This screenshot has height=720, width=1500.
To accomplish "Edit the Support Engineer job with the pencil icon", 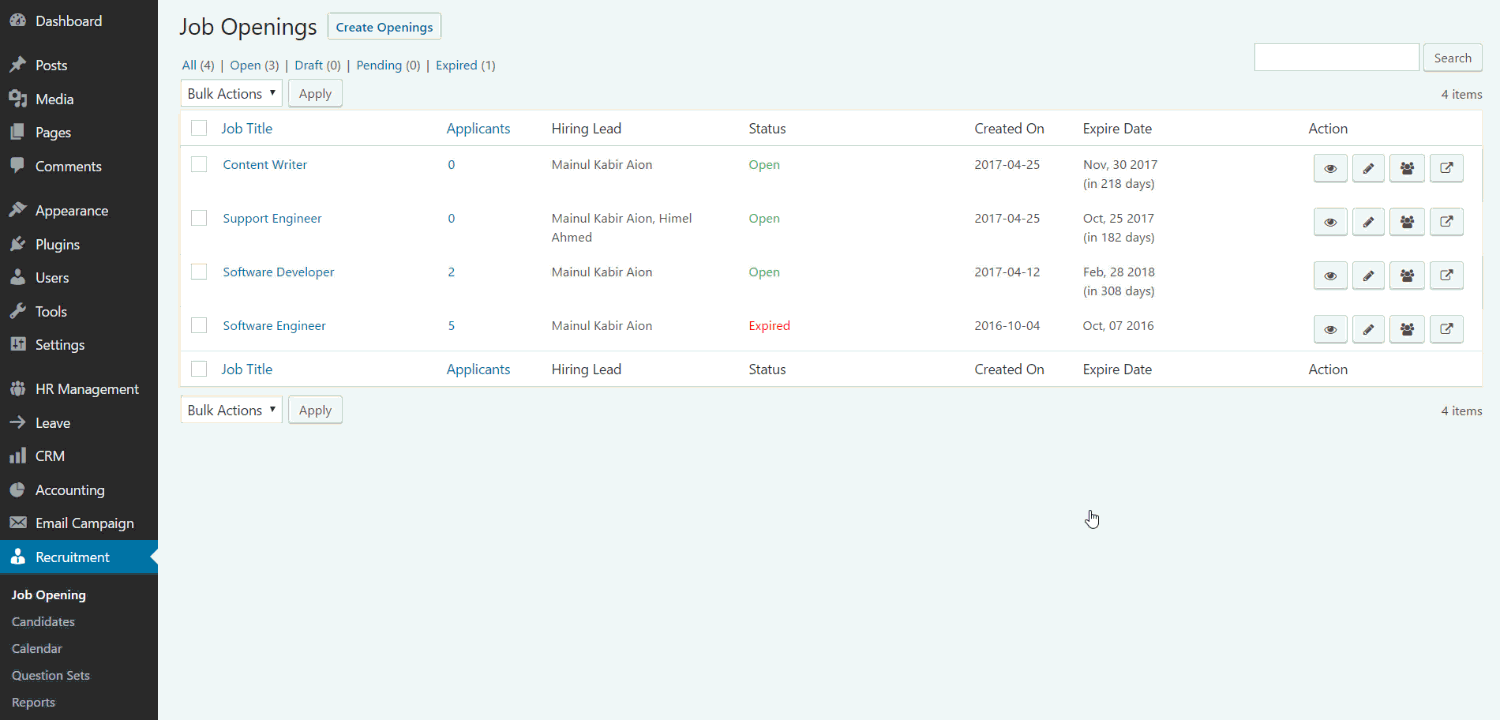I will tap(1368, 221).
